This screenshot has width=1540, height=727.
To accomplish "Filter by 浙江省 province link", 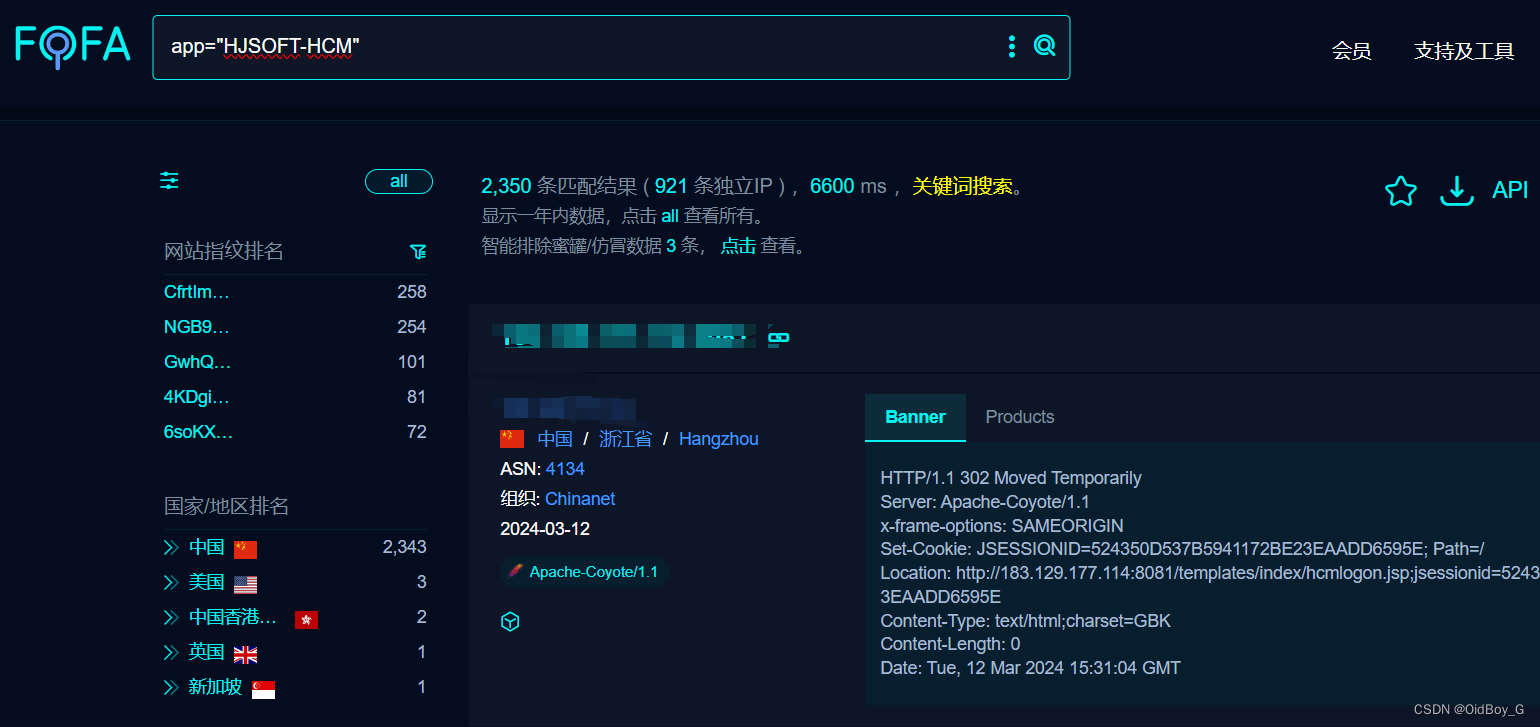I will tap(625, 439).
